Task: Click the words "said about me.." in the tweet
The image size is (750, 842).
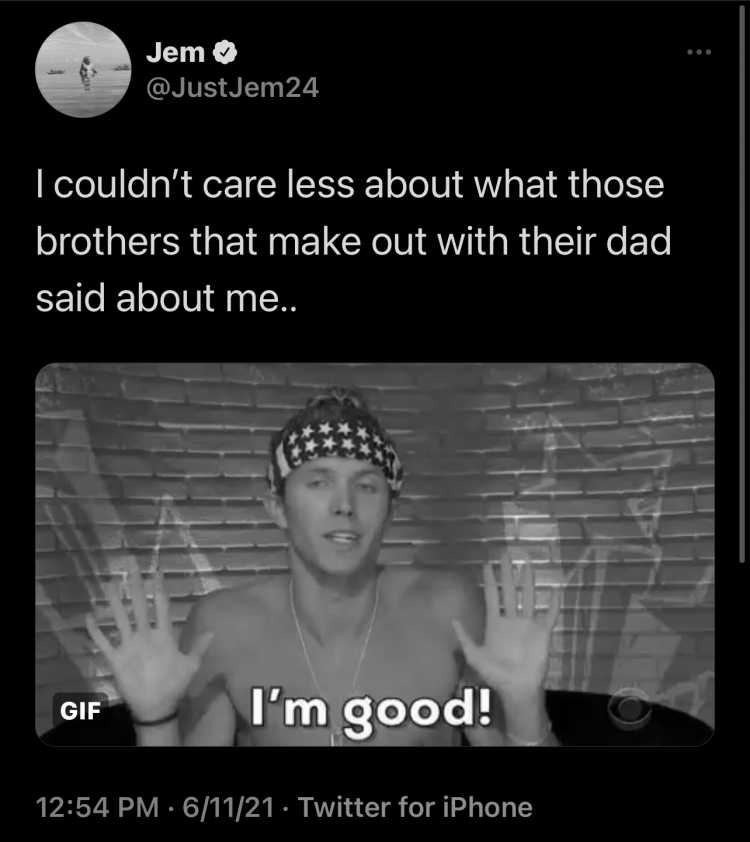Action: [166, 299]
